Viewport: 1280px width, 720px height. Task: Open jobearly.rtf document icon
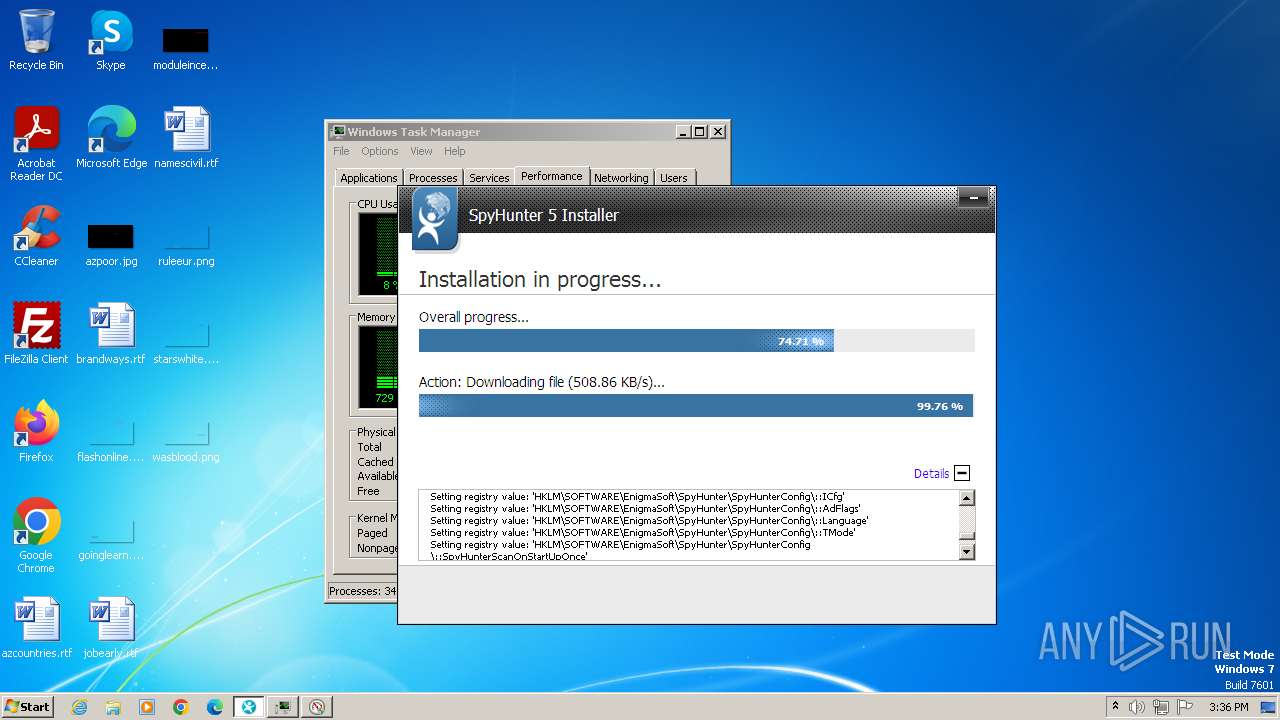pyautogui.click(x=111, y=627)
